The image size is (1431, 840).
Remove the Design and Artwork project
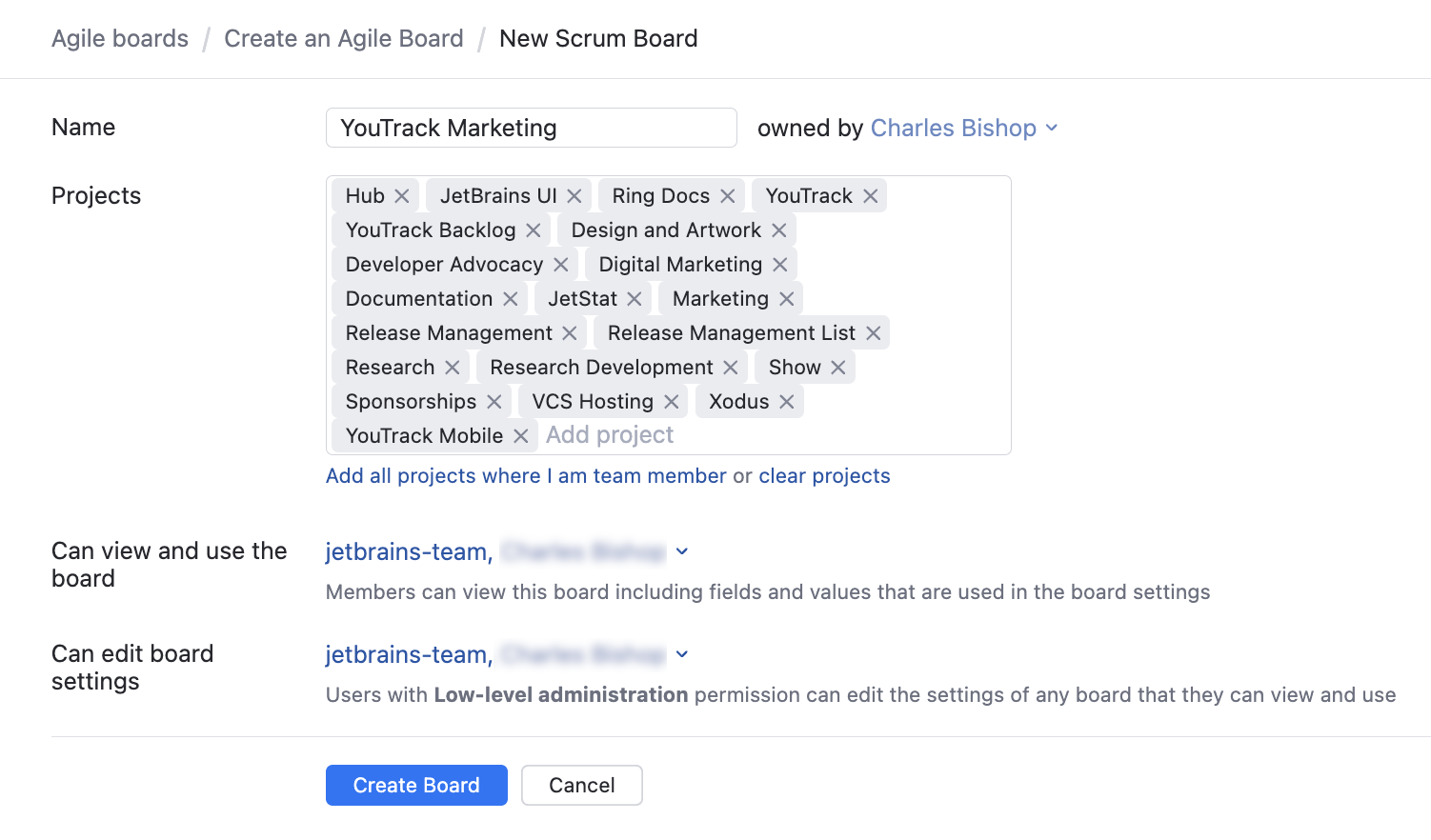779,230
